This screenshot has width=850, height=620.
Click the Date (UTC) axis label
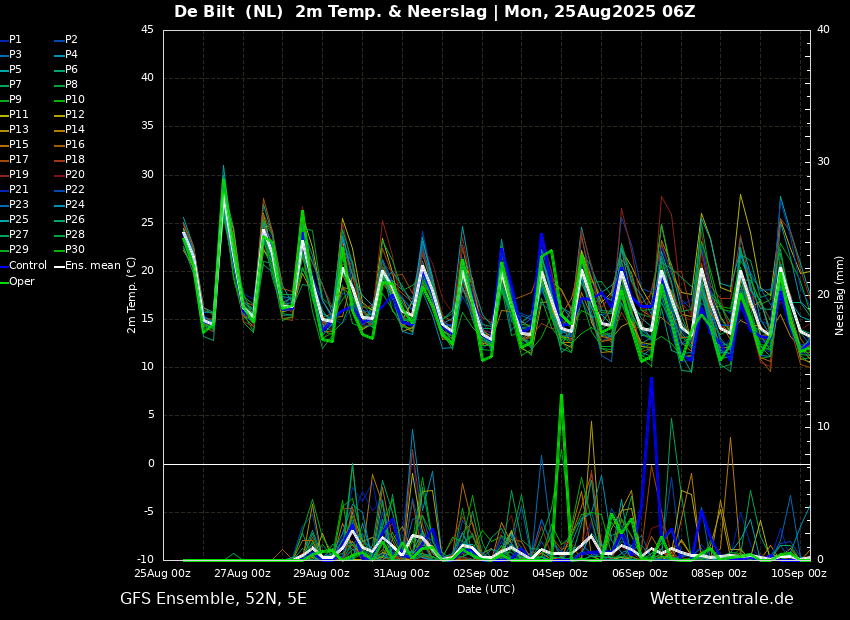pos(486,589)
